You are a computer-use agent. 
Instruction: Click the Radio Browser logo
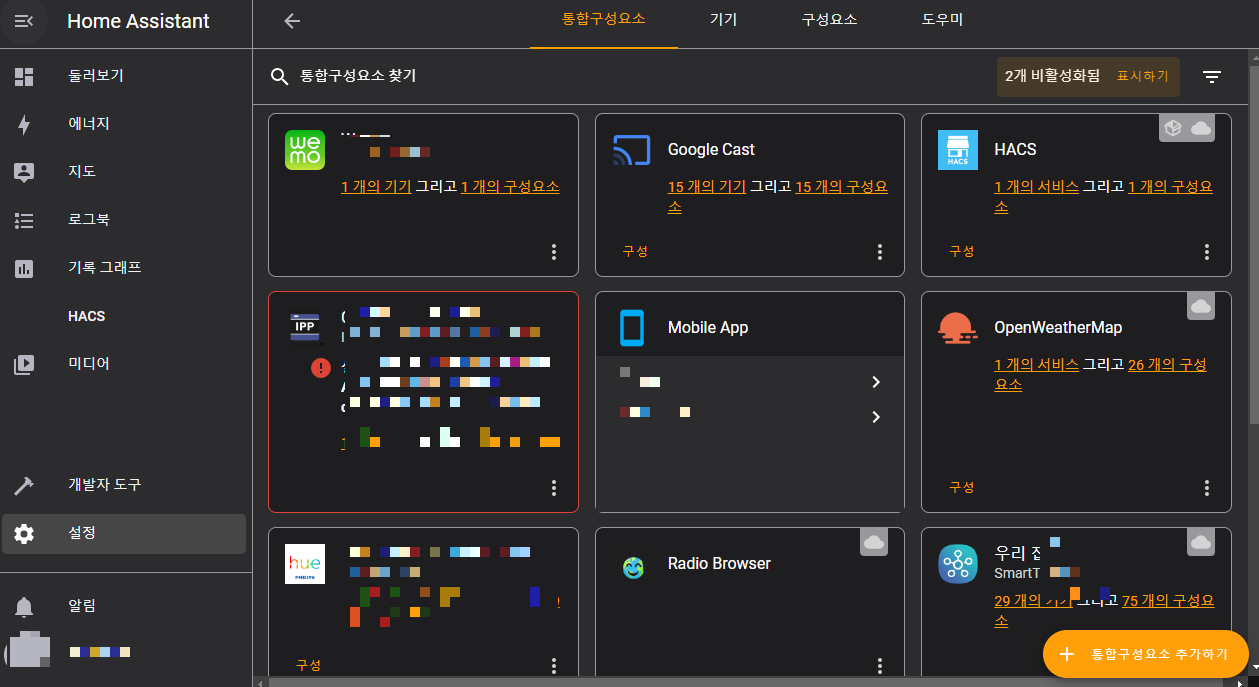632,568
